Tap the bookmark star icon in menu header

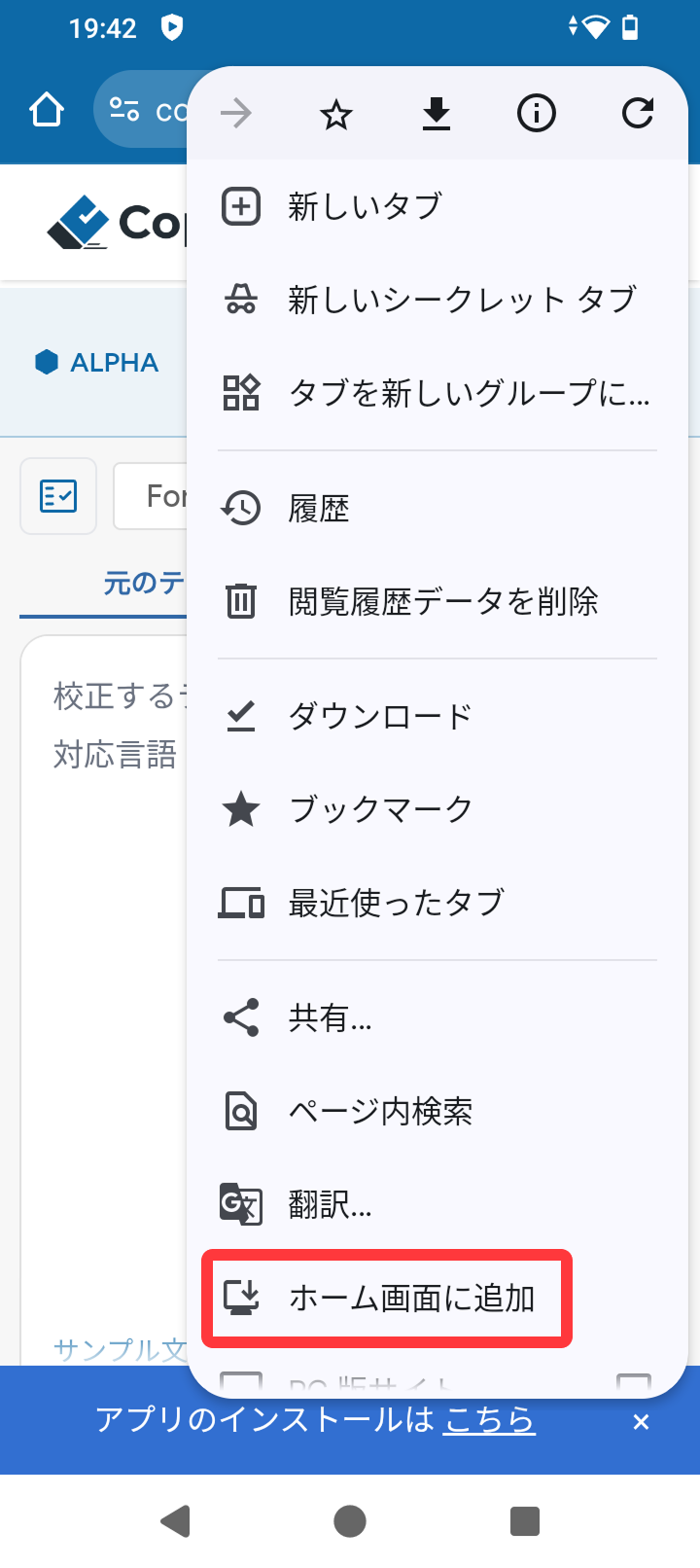[336, 115]
